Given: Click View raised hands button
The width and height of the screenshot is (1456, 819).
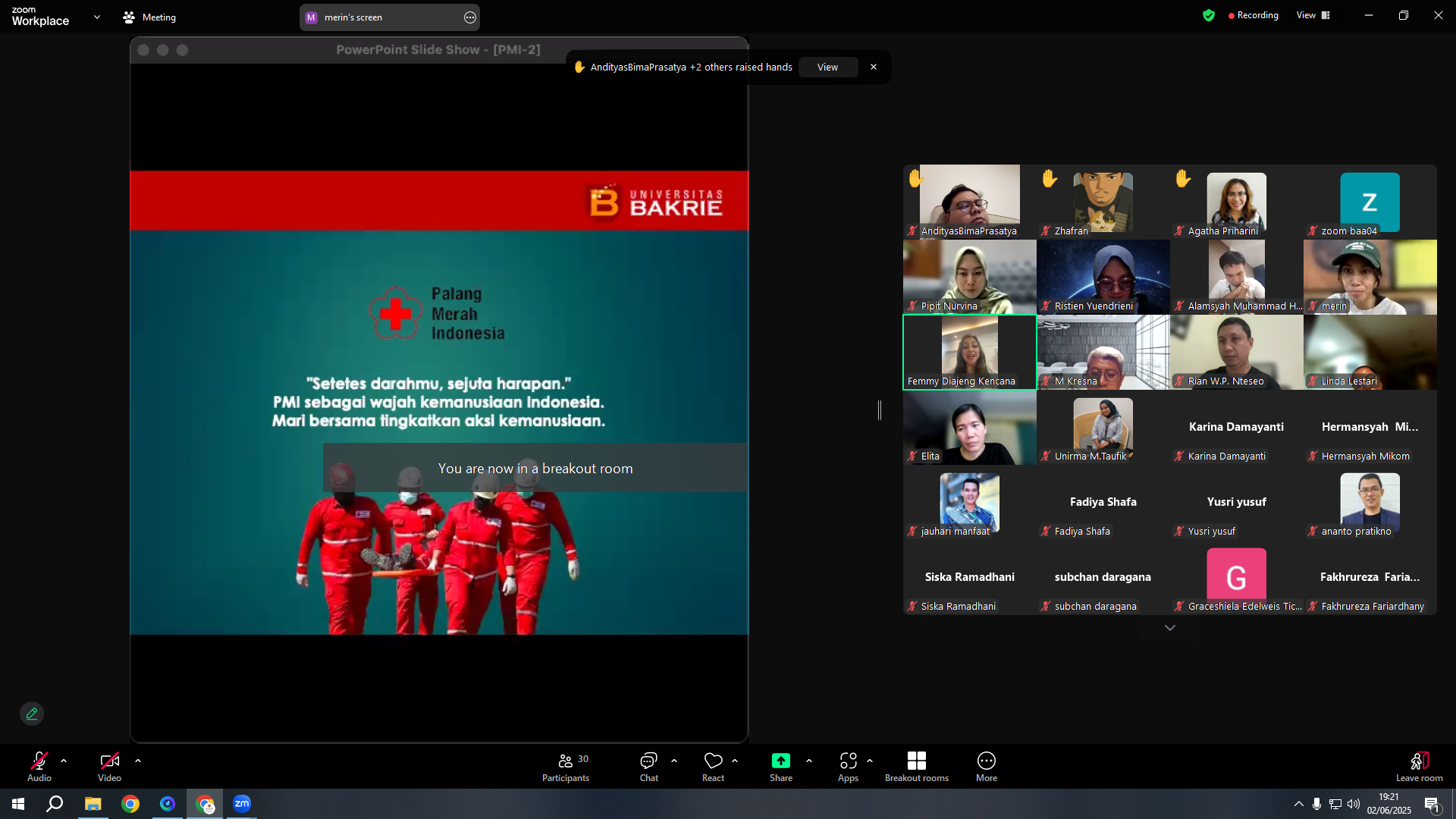Looking at the screenshot, I should (828, 67).
